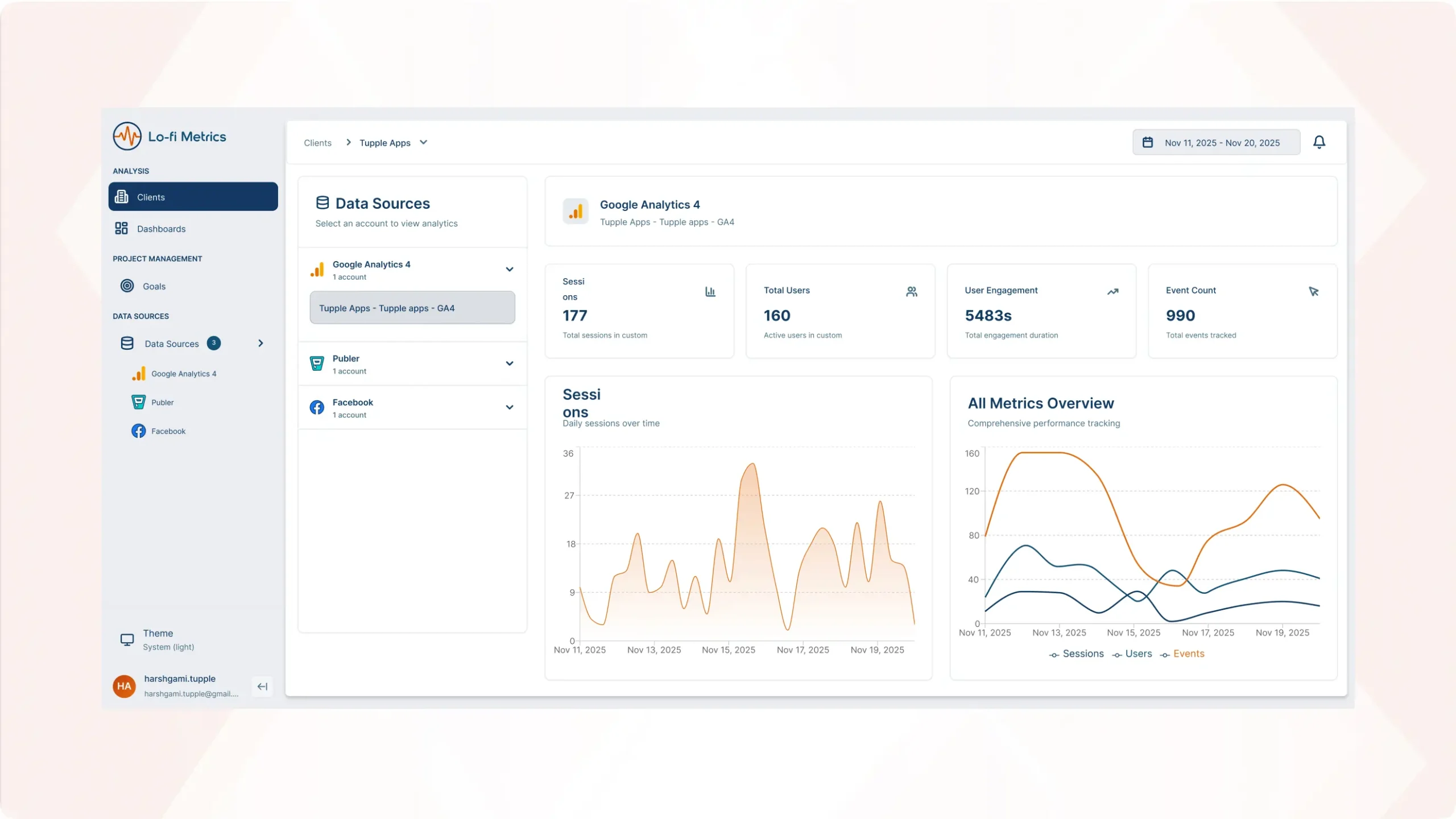Viewport: 1456px width, 819px height.
Task: Click the Event Count cursor icon
Action: tap(1314, 292)
